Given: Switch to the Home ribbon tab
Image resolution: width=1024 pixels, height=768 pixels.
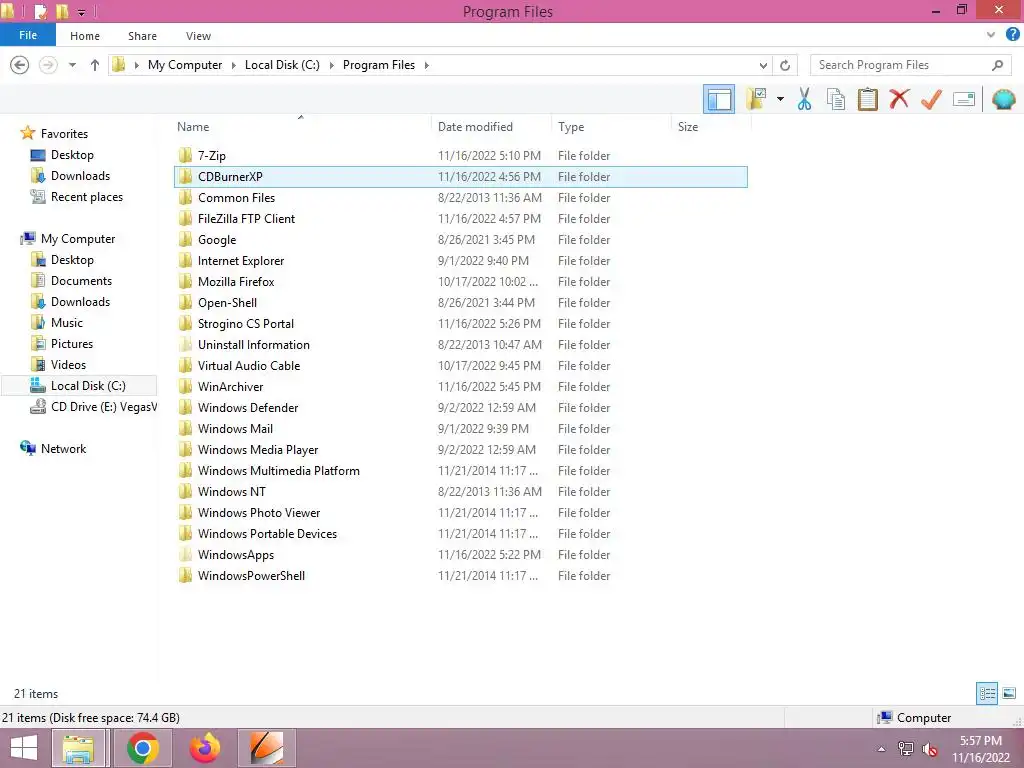Looking at the screenshot, I should (85, 36).
